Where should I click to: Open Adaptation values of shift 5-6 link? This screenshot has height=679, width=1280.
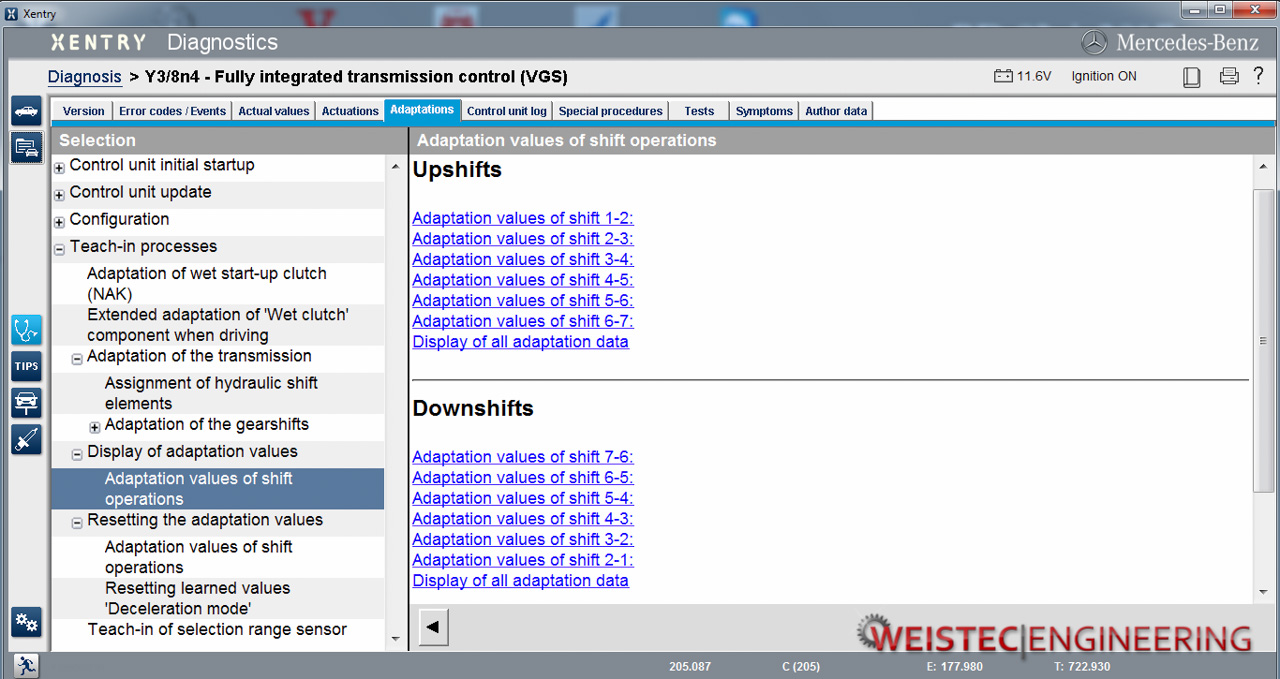523,300
